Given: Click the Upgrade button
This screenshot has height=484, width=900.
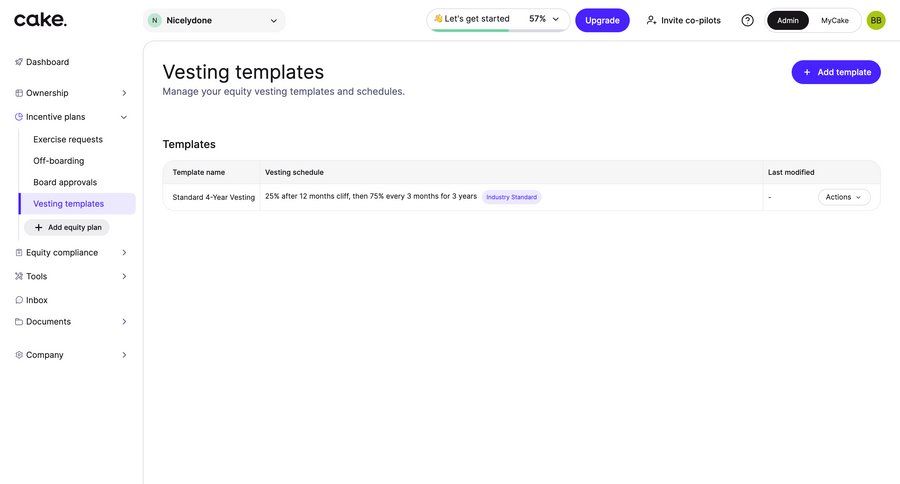Looking at the screenshot, I should coord(602,20).
